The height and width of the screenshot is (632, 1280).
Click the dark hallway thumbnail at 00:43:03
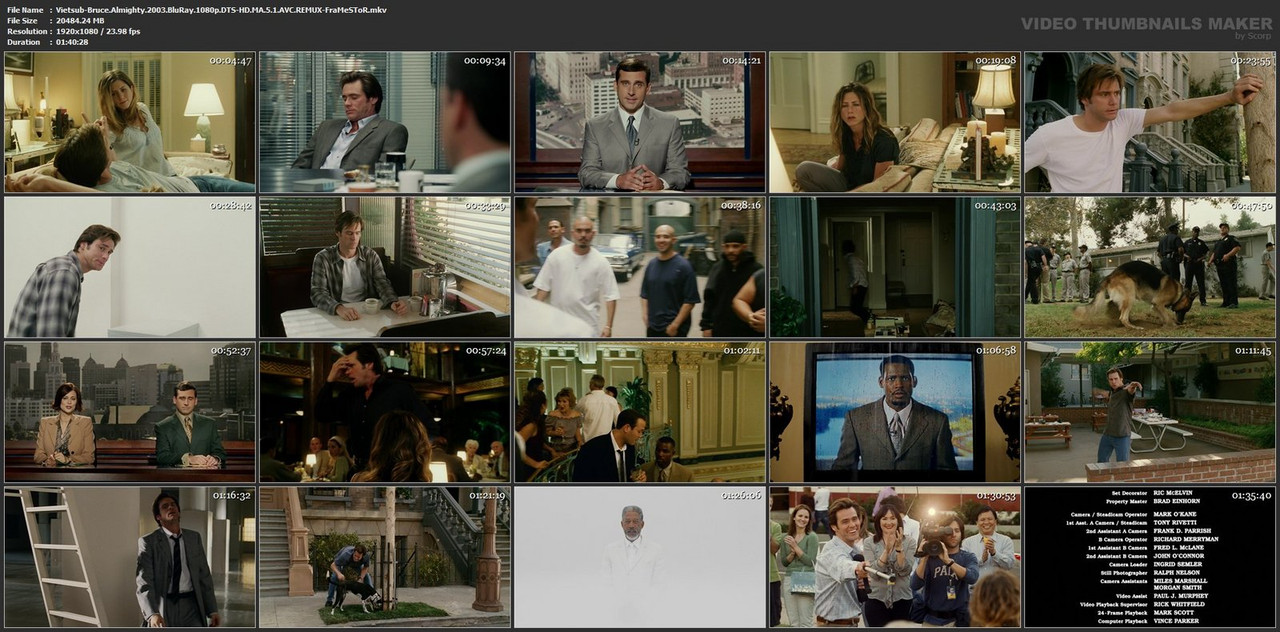pos(895,267)
